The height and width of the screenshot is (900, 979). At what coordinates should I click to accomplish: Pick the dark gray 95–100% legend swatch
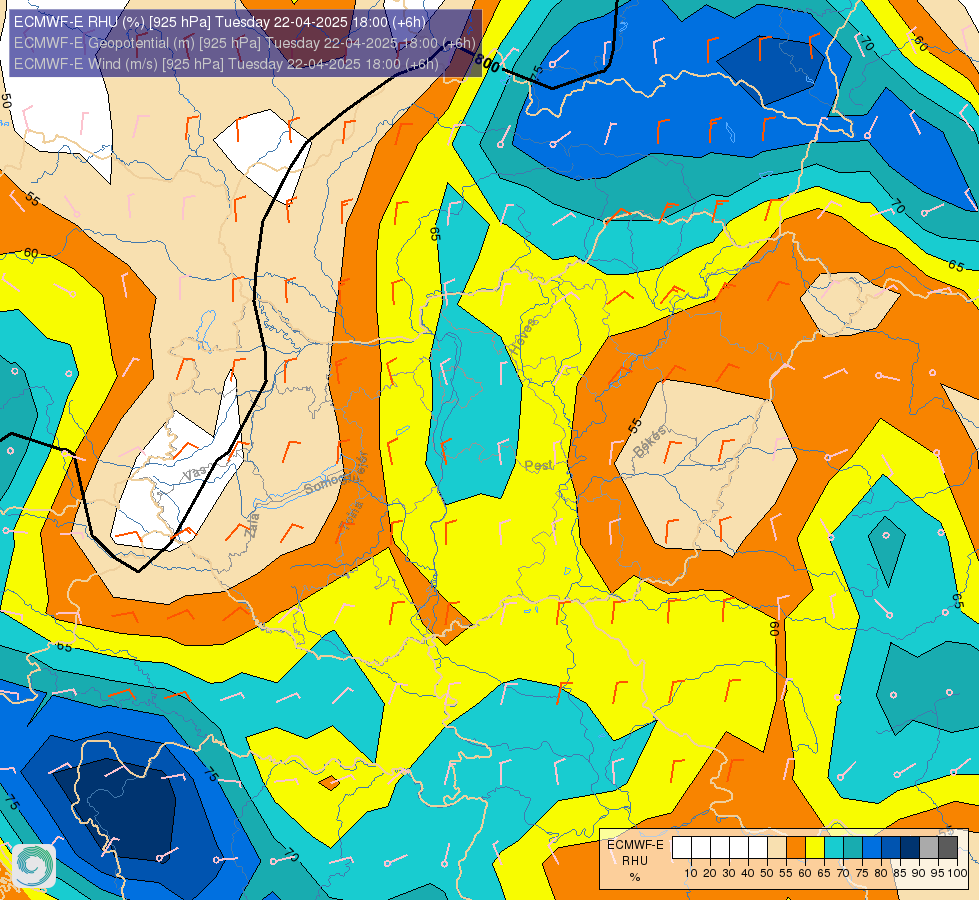[x=948, y=847]
